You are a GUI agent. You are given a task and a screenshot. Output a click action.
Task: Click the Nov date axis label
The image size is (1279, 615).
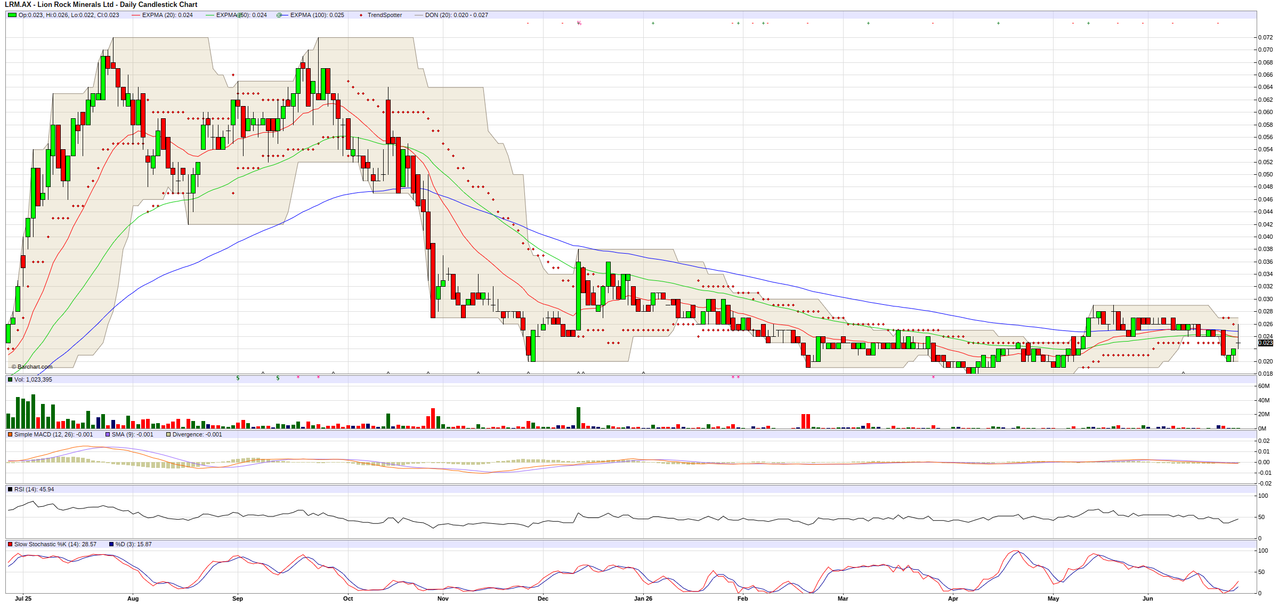point(443,598)
